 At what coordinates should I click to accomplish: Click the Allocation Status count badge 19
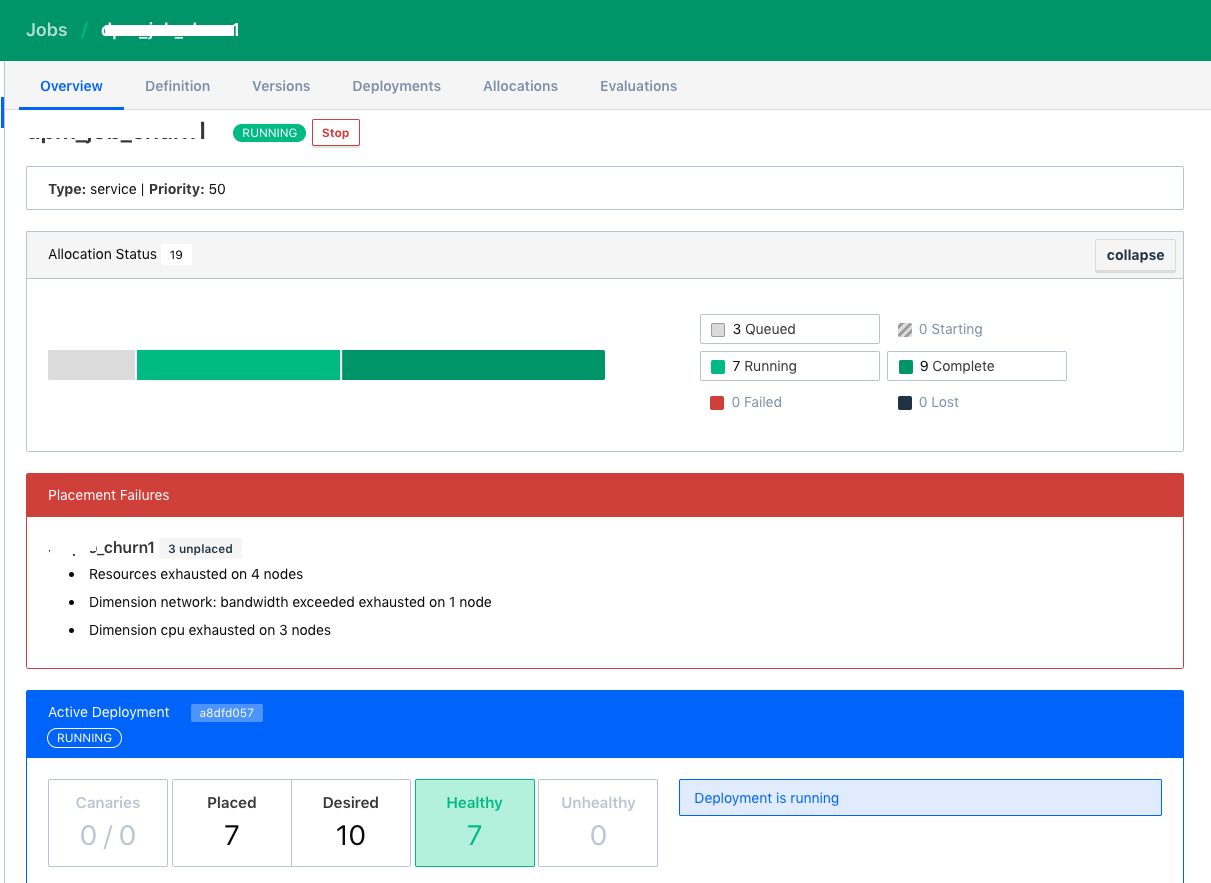click(x=176, y=254)
